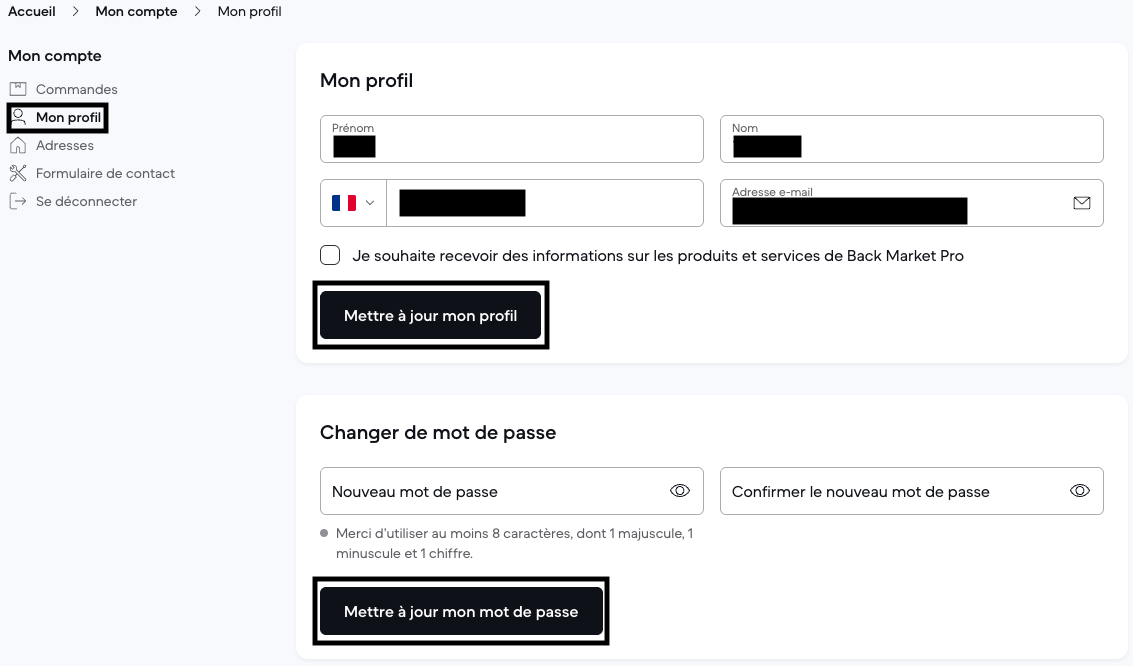Click the Commandes package icon
Screen dimensions: 1133x666
18,89
